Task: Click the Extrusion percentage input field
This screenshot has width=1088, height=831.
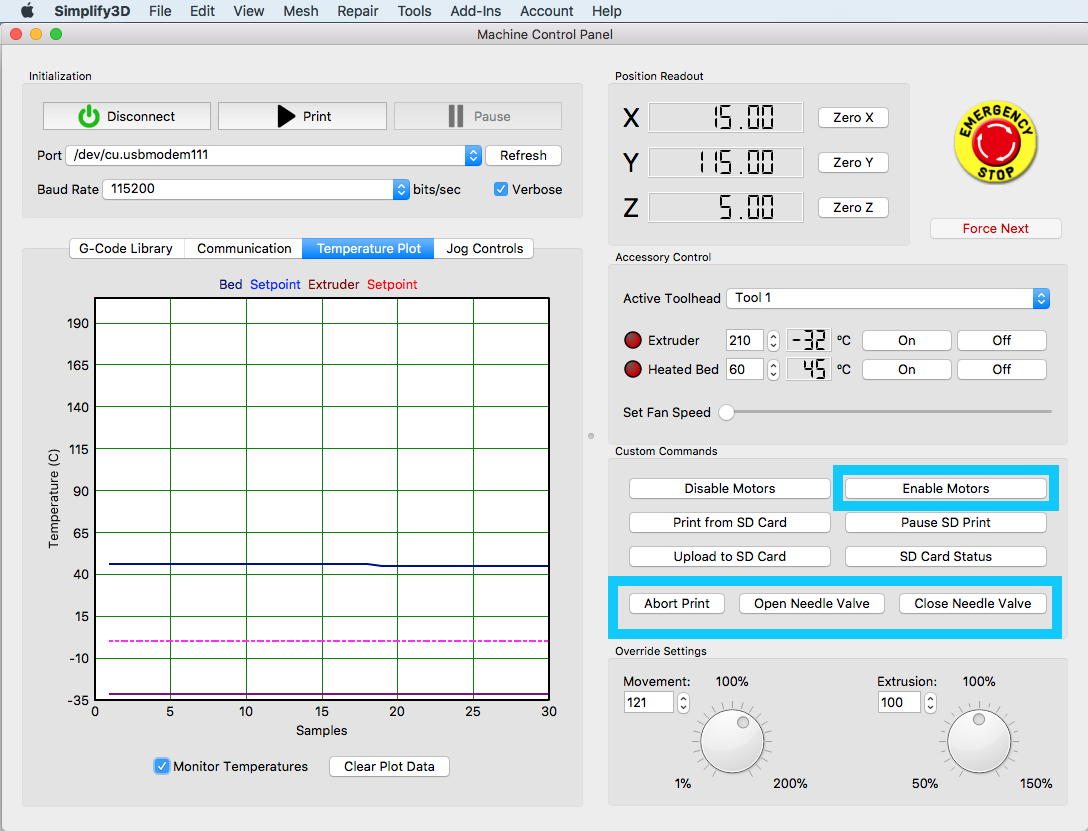Action: tap(899, 703)
